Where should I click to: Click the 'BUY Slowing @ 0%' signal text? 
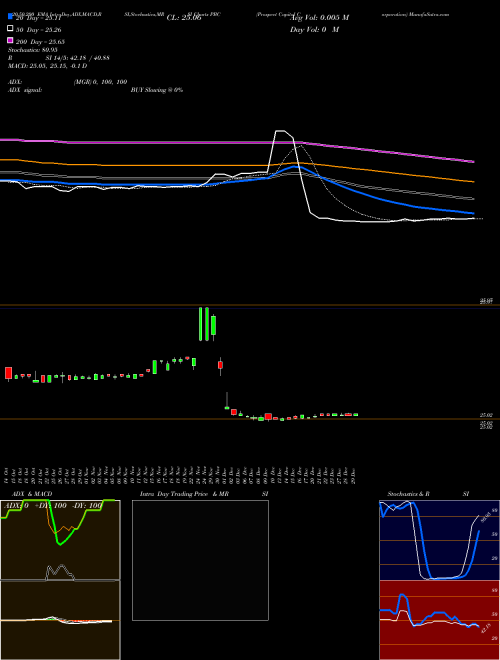click(157, 90)
